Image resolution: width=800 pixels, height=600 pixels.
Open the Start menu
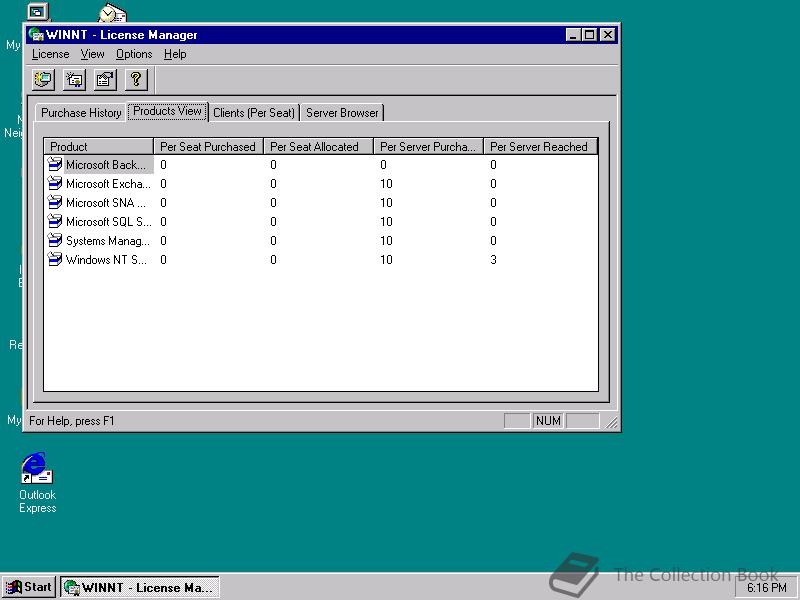coord(29,587)
